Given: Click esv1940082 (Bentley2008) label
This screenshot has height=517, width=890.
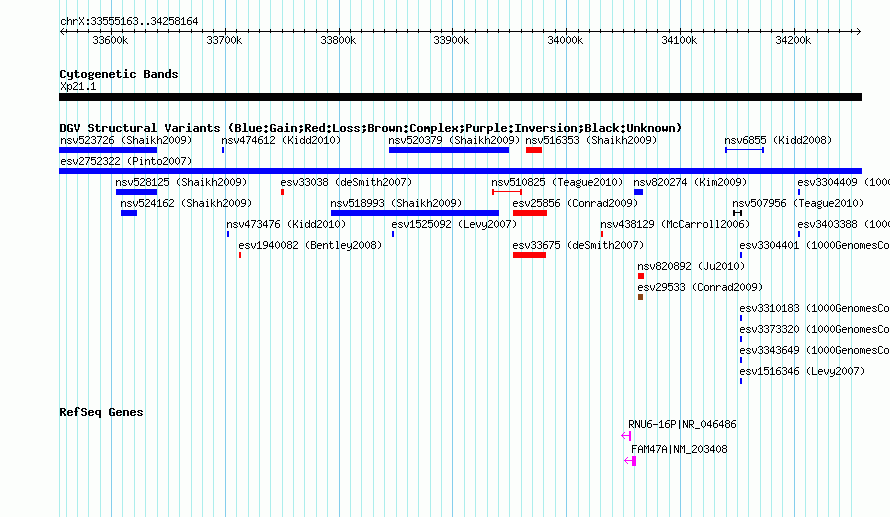Looking at the screenshot, I should (x=310, y=245).
